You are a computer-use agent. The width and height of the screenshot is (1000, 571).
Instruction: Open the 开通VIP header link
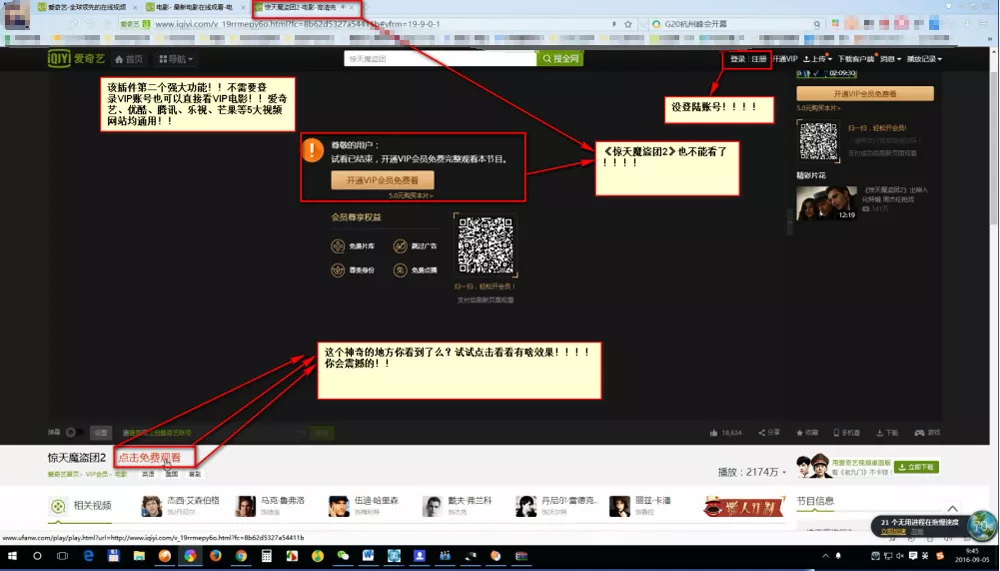tap(784, 59)
